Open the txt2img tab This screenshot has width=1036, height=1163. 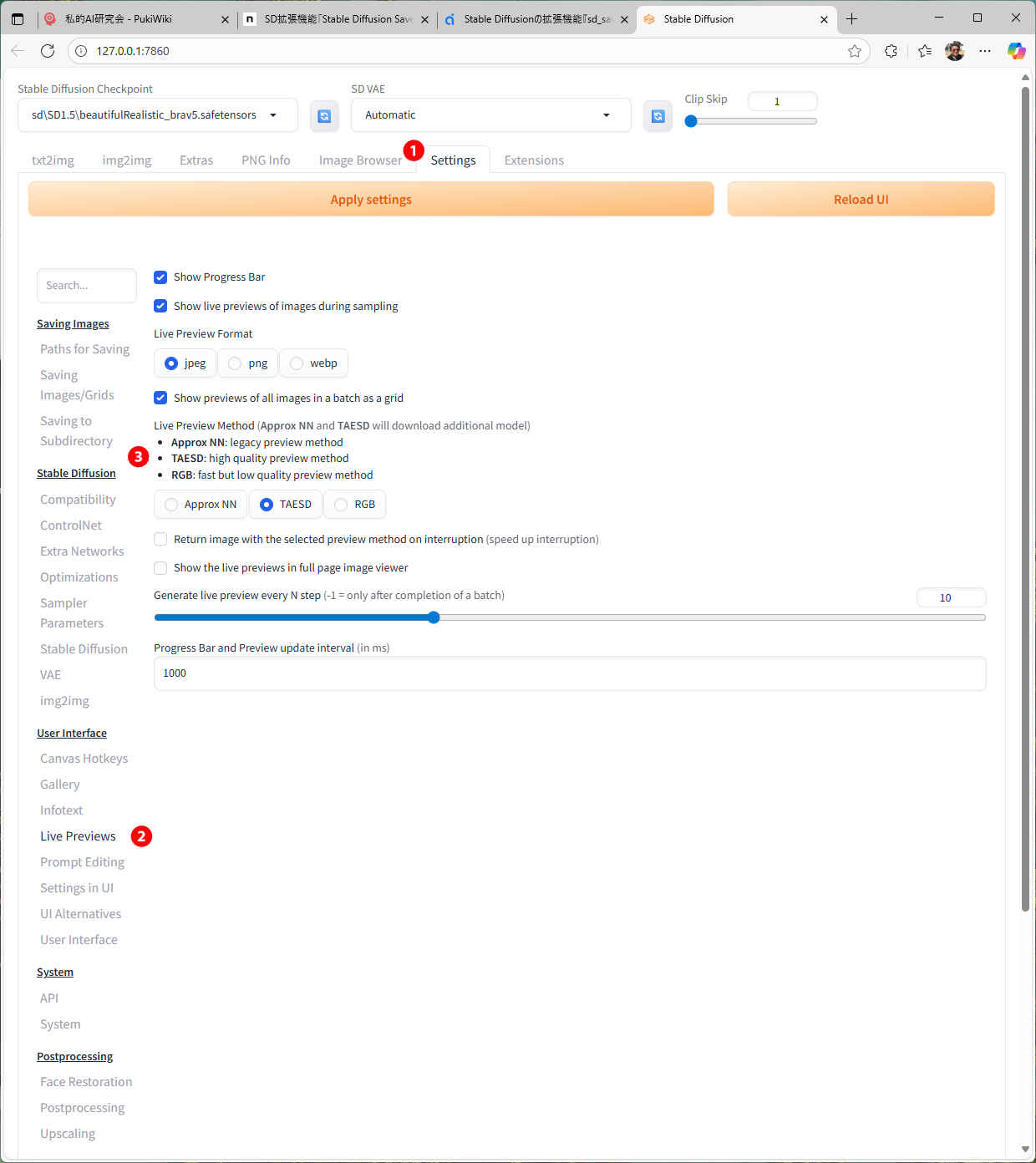(x=53, y=160)
